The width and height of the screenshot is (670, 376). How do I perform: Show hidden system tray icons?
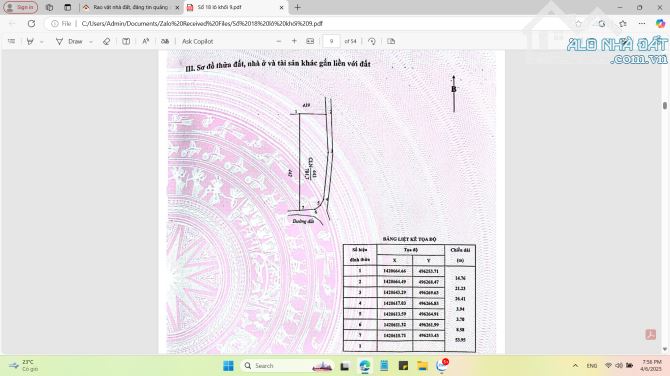[575, 366]
